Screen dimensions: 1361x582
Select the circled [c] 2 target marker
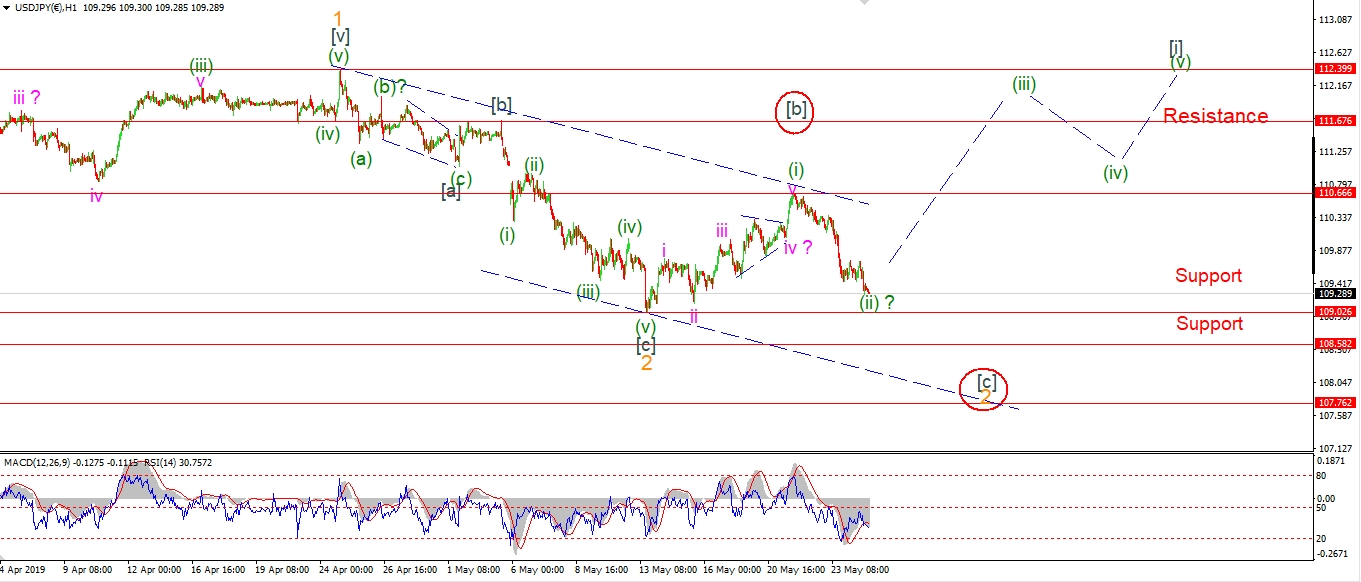[x=985, y=387]
